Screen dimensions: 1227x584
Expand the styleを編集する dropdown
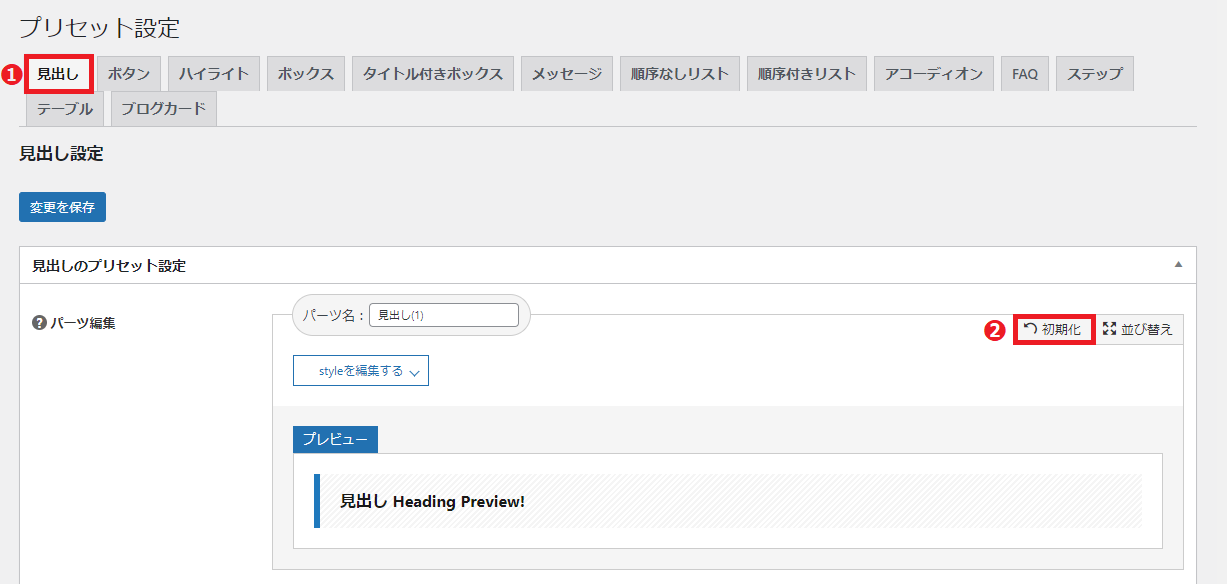(x=360, y=371)
